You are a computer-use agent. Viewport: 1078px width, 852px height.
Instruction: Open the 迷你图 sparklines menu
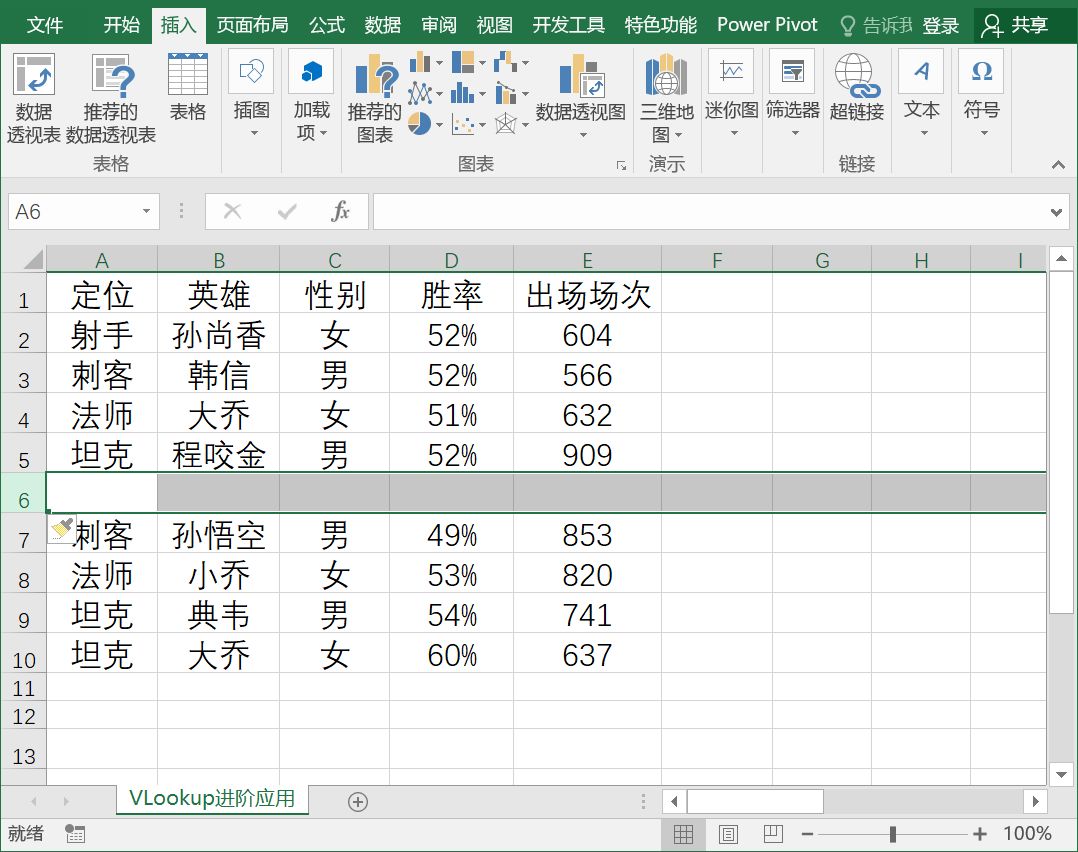[732, 94]
